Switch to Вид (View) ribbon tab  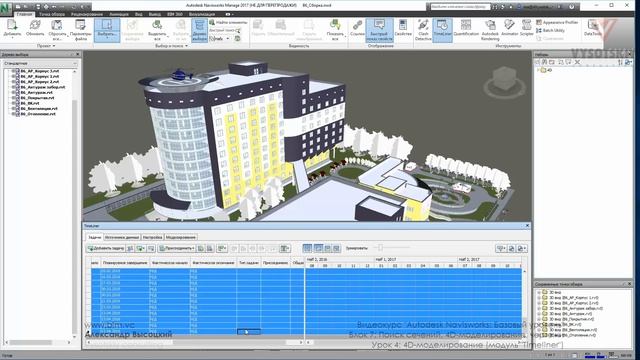[139, 14]
